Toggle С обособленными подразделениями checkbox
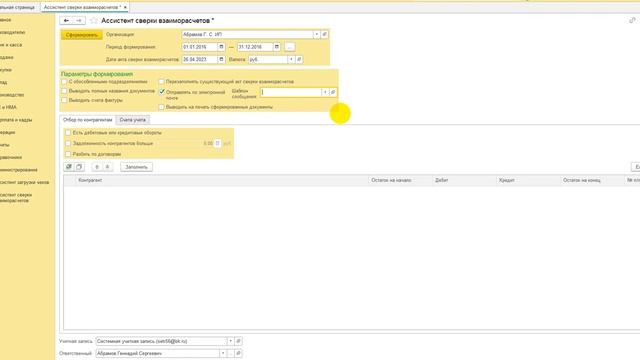The height and width of the screenshot is (360, 640). tap(64, 82)
